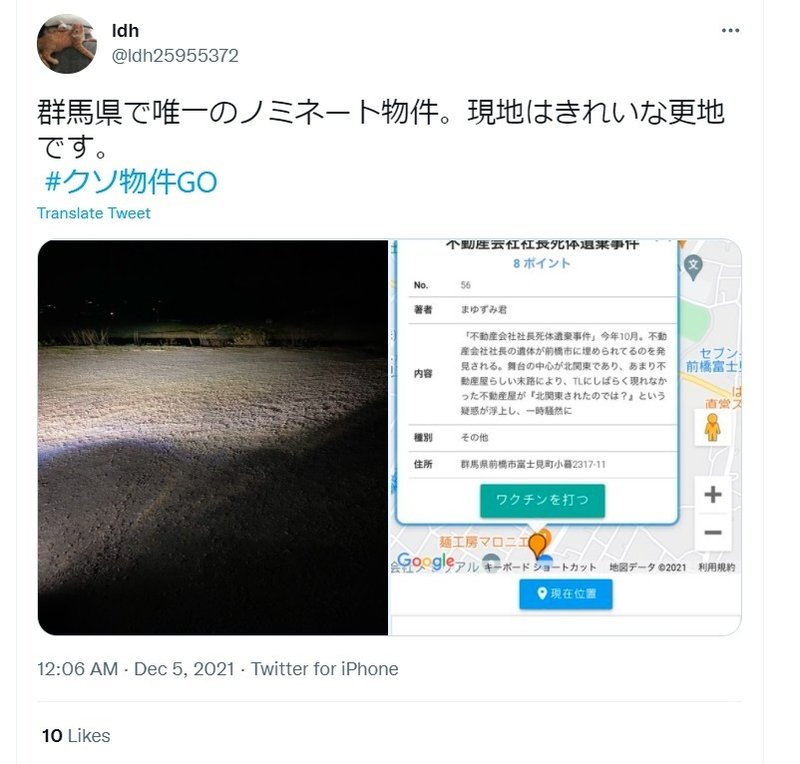Click the blue 現在位置 location button
Image resolution: width=800 pixels, height=764 pixels.
click(566, 594)
